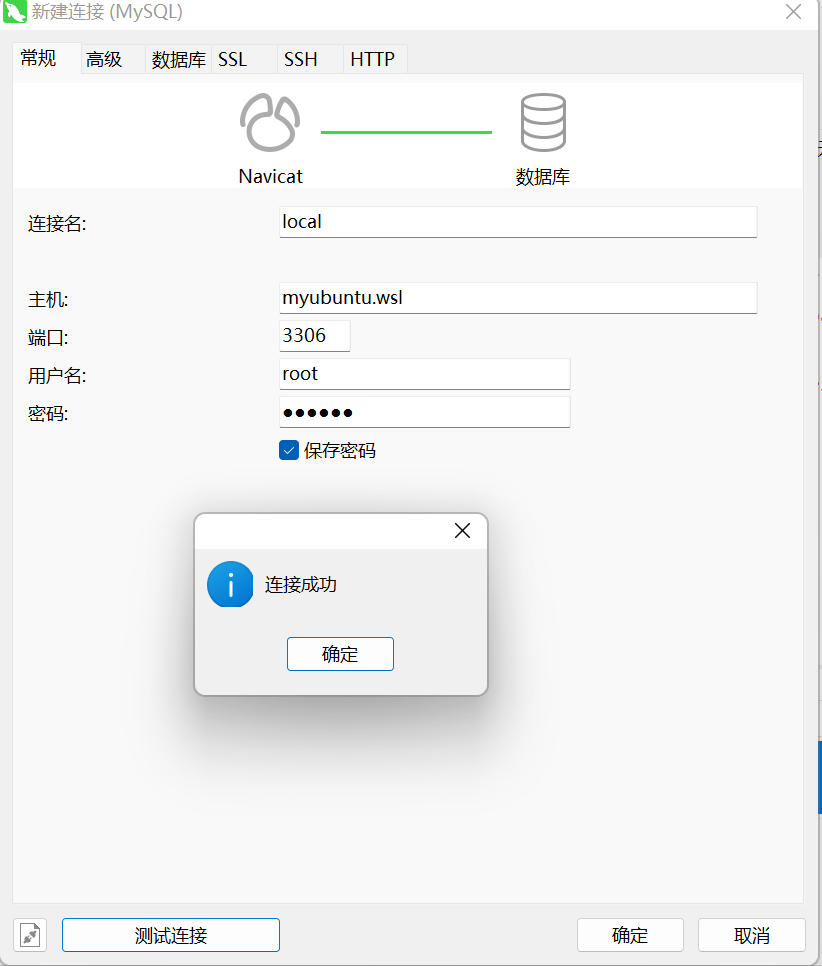Screen dimensions: 822x966
Task: Click the connection name field containing local
Action: click(518, 222)
